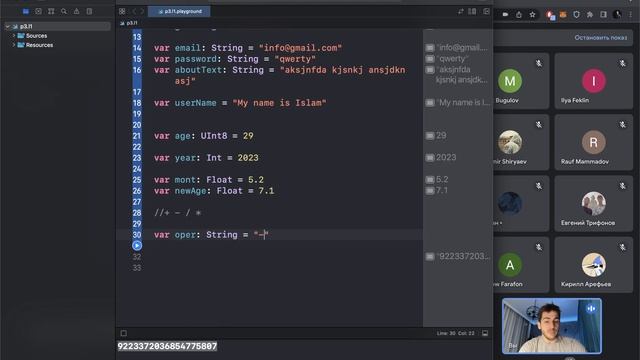Open the issue navigator warning icon
This screenshot has width=640, height=360.
pos(76,11)
